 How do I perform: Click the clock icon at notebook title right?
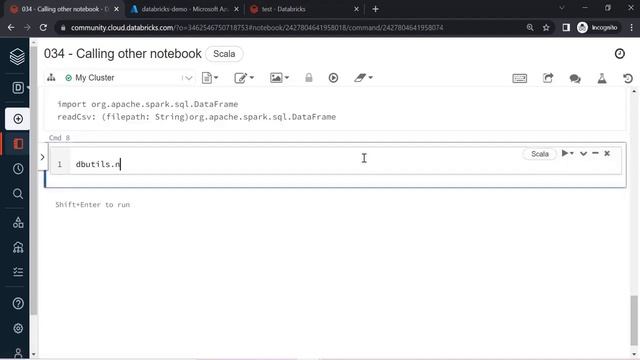pos(620,53)
